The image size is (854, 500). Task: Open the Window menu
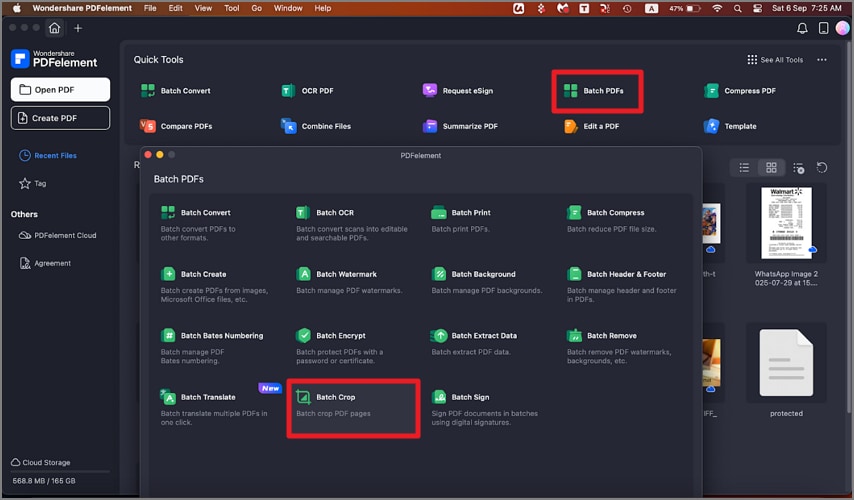288,8
